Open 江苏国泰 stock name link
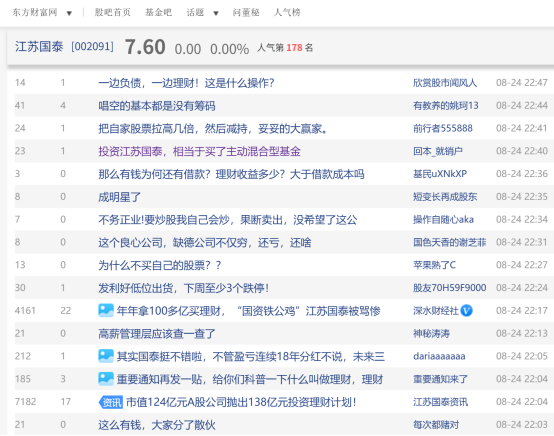The width and height of the screenshot is (554, 436). pos(39,47)
